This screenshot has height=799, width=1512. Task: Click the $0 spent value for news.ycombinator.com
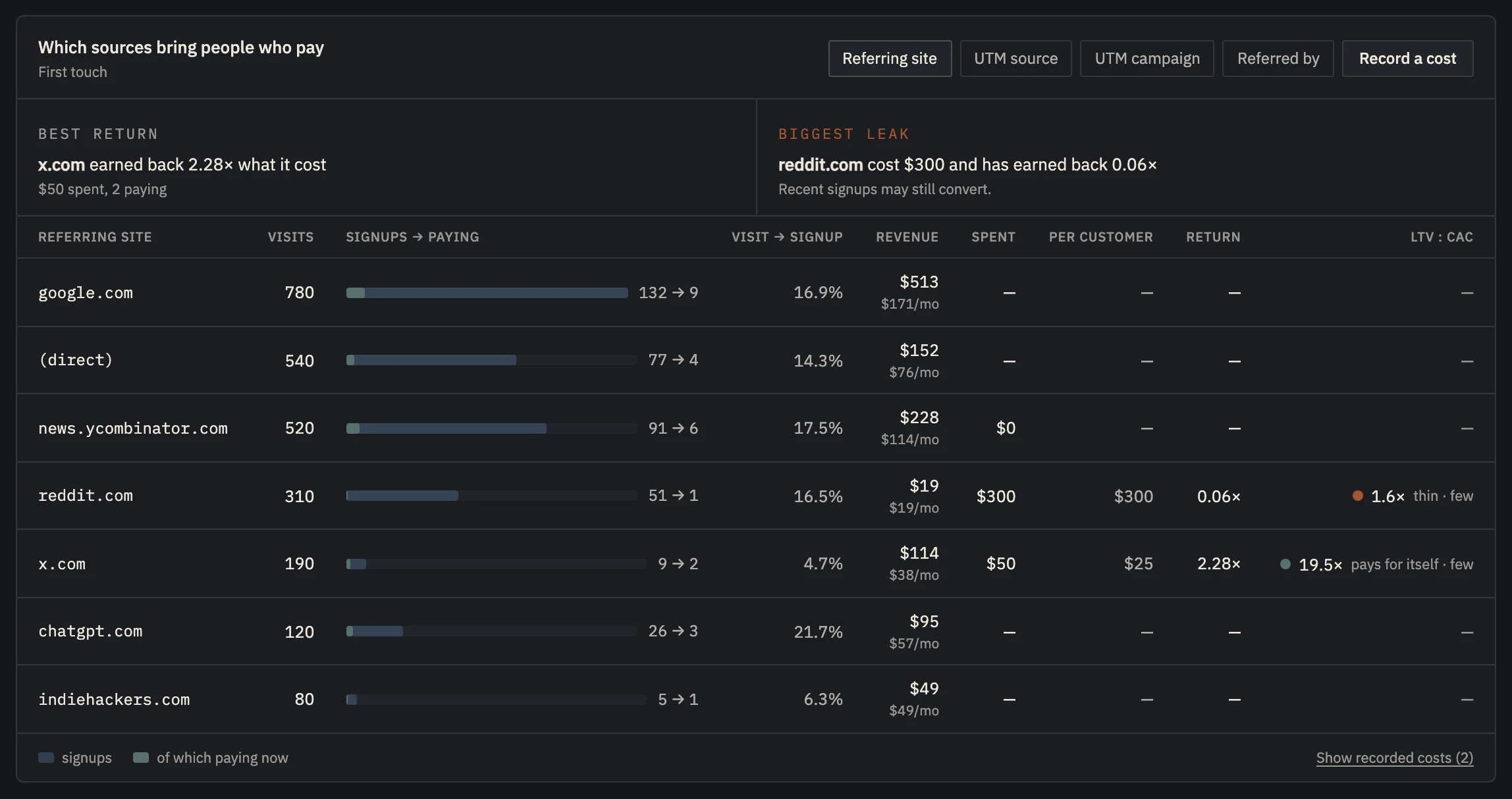[x=1006, y=428]
